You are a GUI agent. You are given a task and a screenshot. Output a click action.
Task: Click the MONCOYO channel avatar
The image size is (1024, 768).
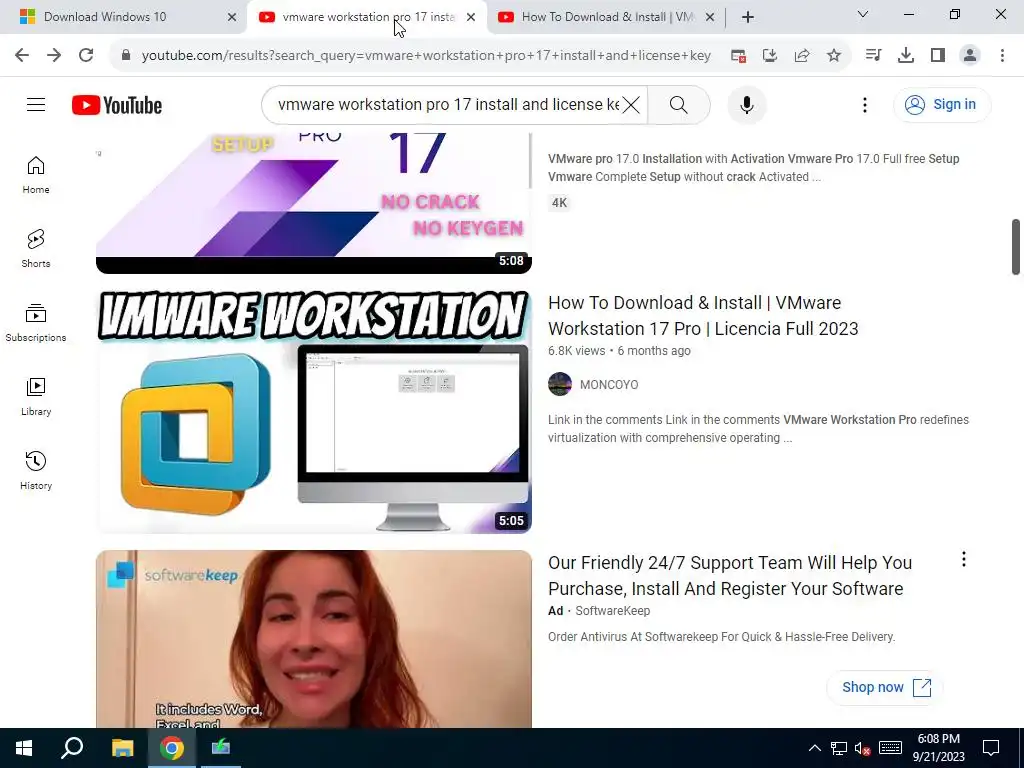(x=560, y=384)
